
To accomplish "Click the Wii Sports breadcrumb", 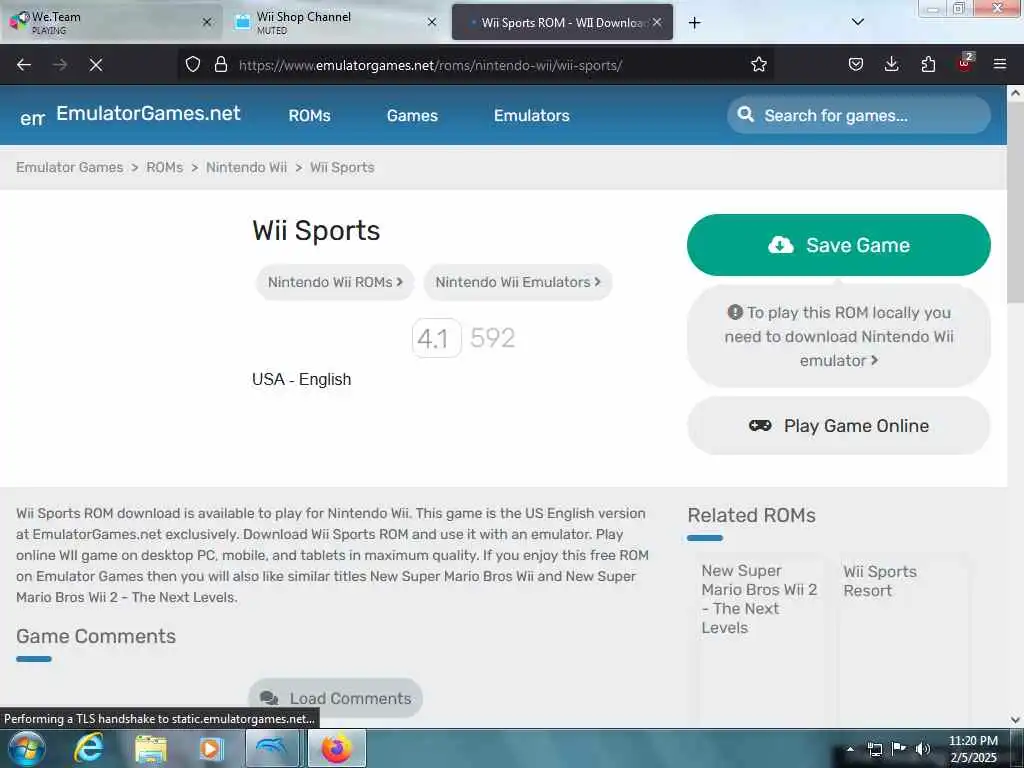I will pos(342,167).
